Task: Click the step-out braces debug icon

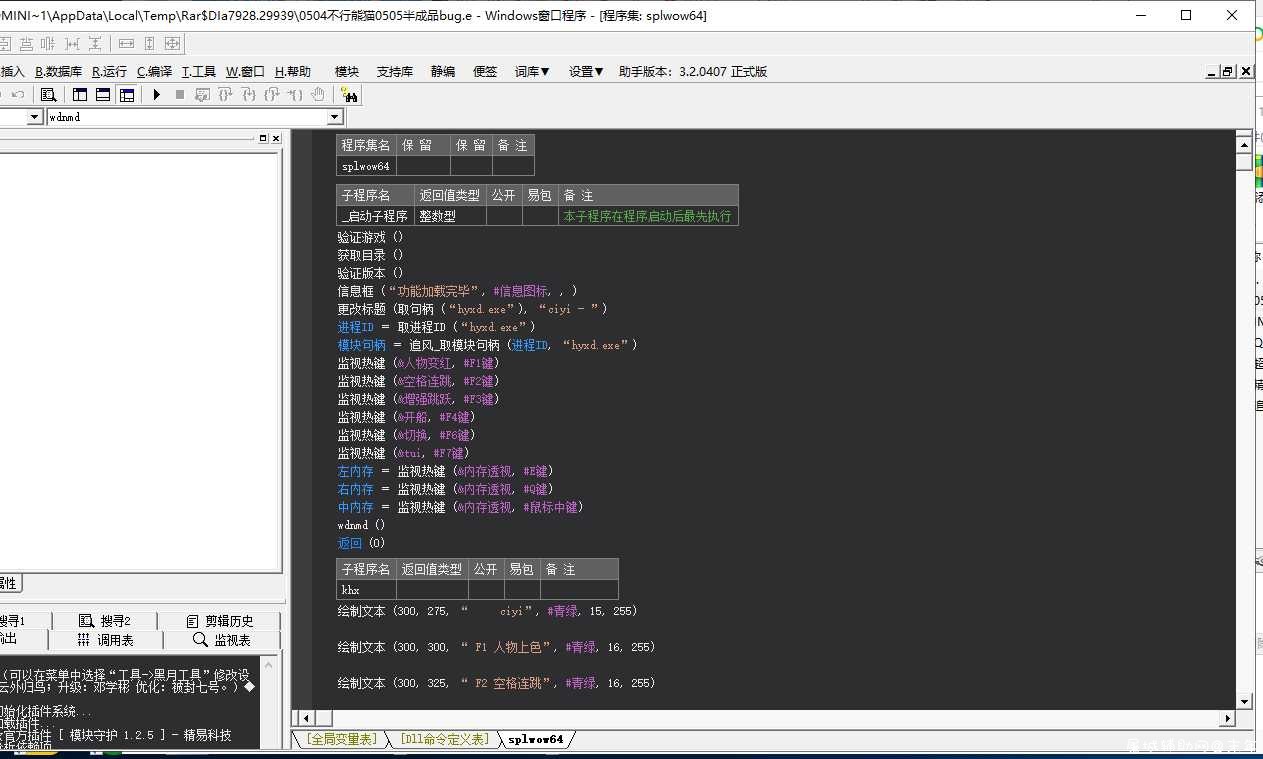Action: click(272, 95)
